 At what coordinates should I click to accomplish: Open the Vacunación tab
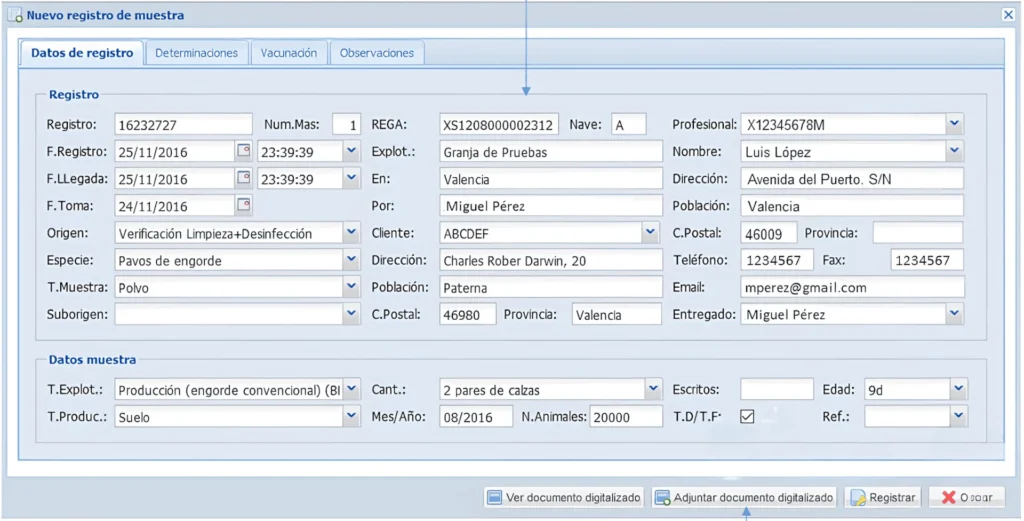click(x=289, y=53)
